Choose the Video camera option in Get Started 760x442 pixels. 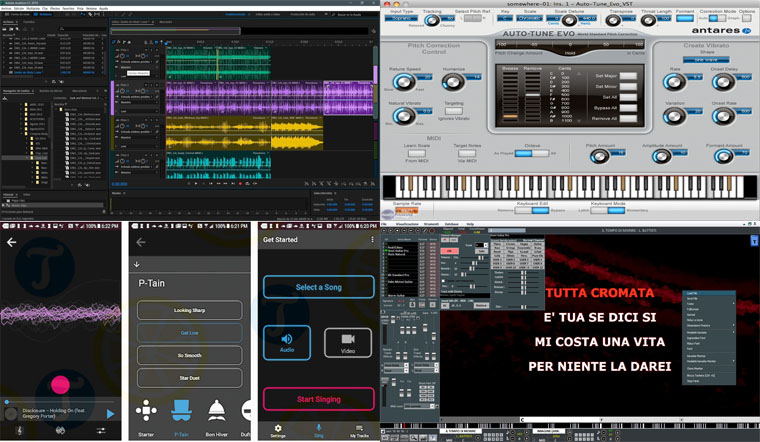[x=348, y=343]
